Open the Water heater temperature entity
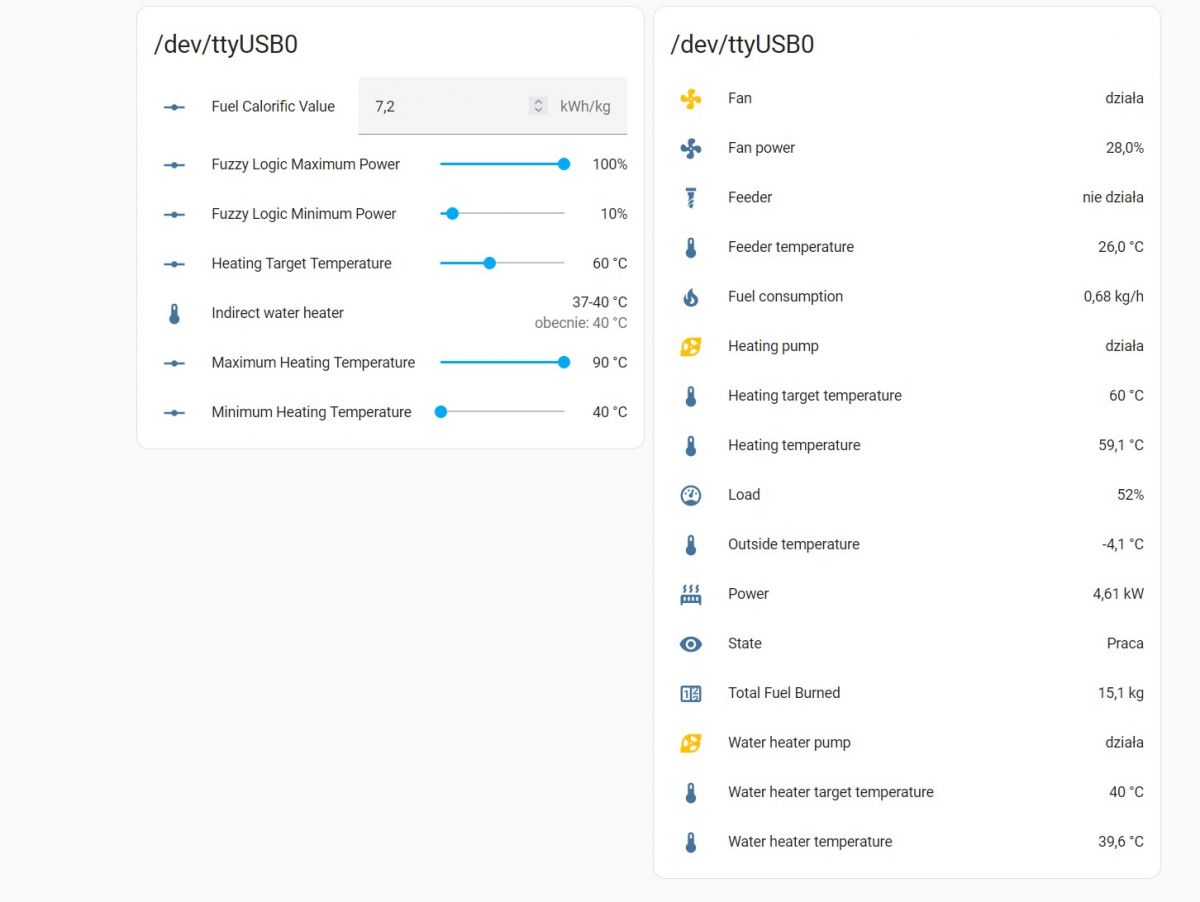Viewport: 1200px width, 902px height. 809,842
